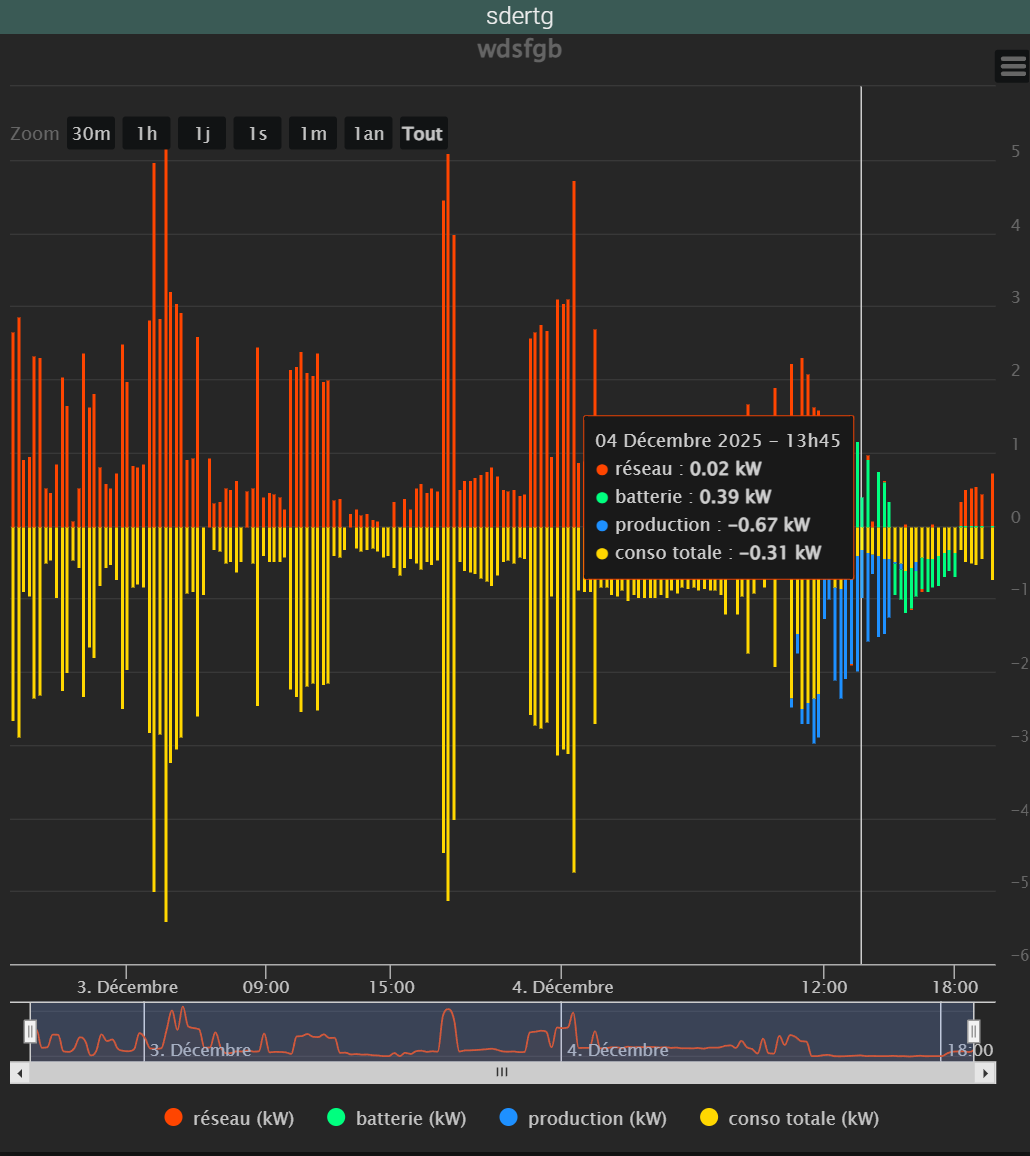Viewport: 1030px width, 1156px height.
Task: Click the left navigator range handle
Action: [x=30, y=1031]
